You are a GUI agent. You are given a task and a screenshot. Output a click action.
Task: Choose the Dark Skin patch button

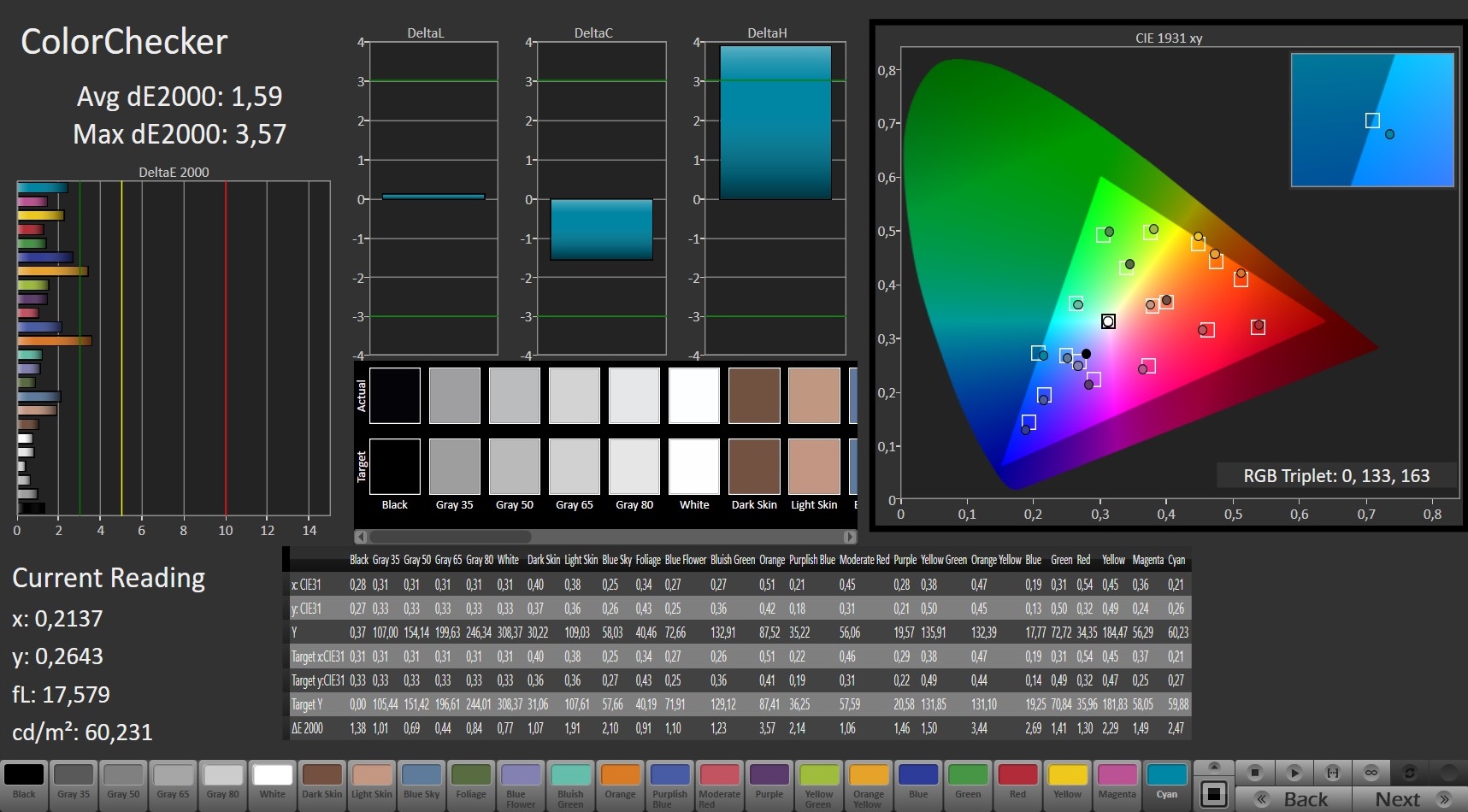(322, 783)
